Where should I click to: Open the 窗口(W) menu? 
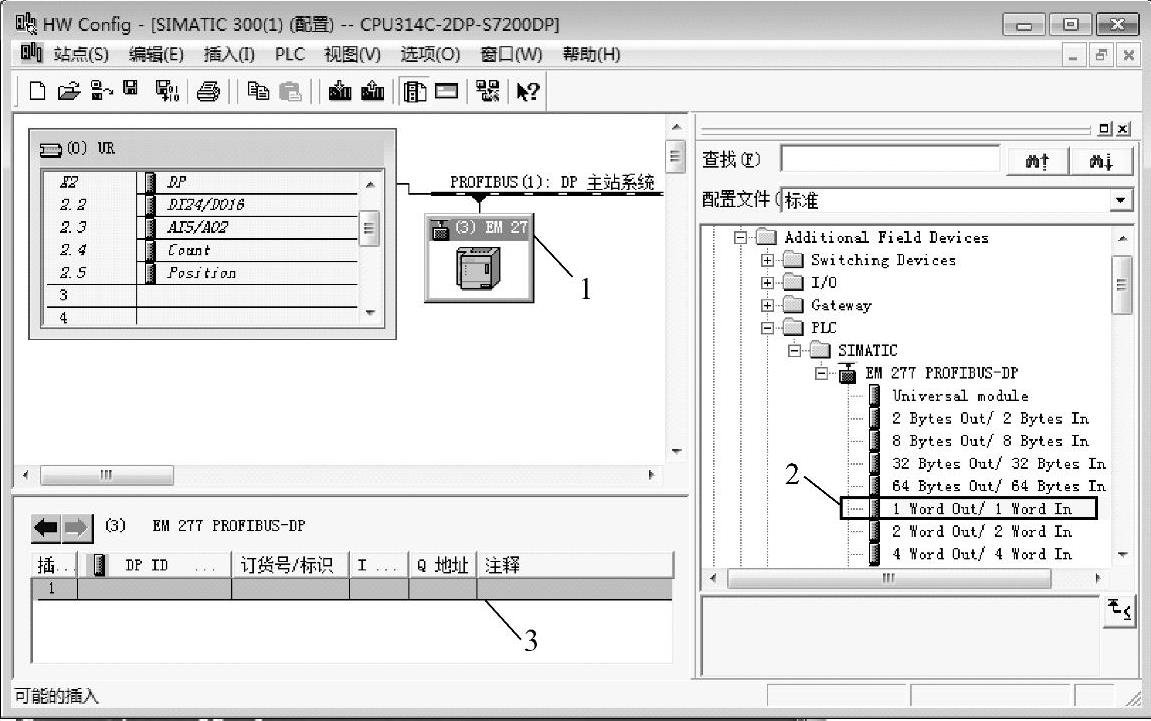[511, 54]
